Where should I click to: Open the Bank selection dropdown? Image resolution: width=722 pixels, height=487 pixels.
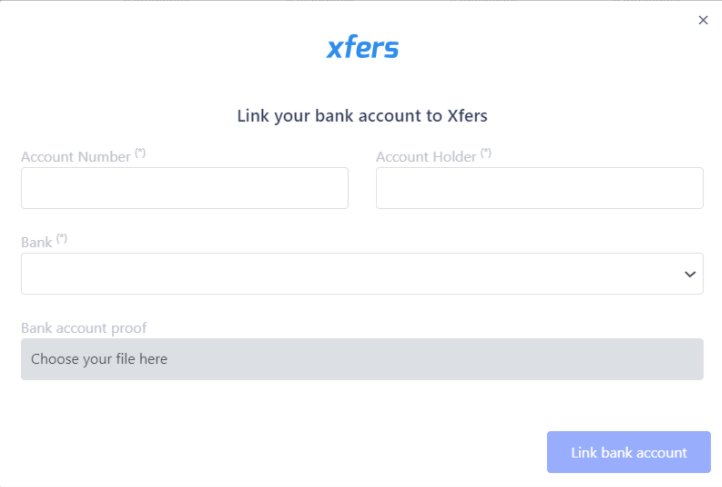coord(362,273)
